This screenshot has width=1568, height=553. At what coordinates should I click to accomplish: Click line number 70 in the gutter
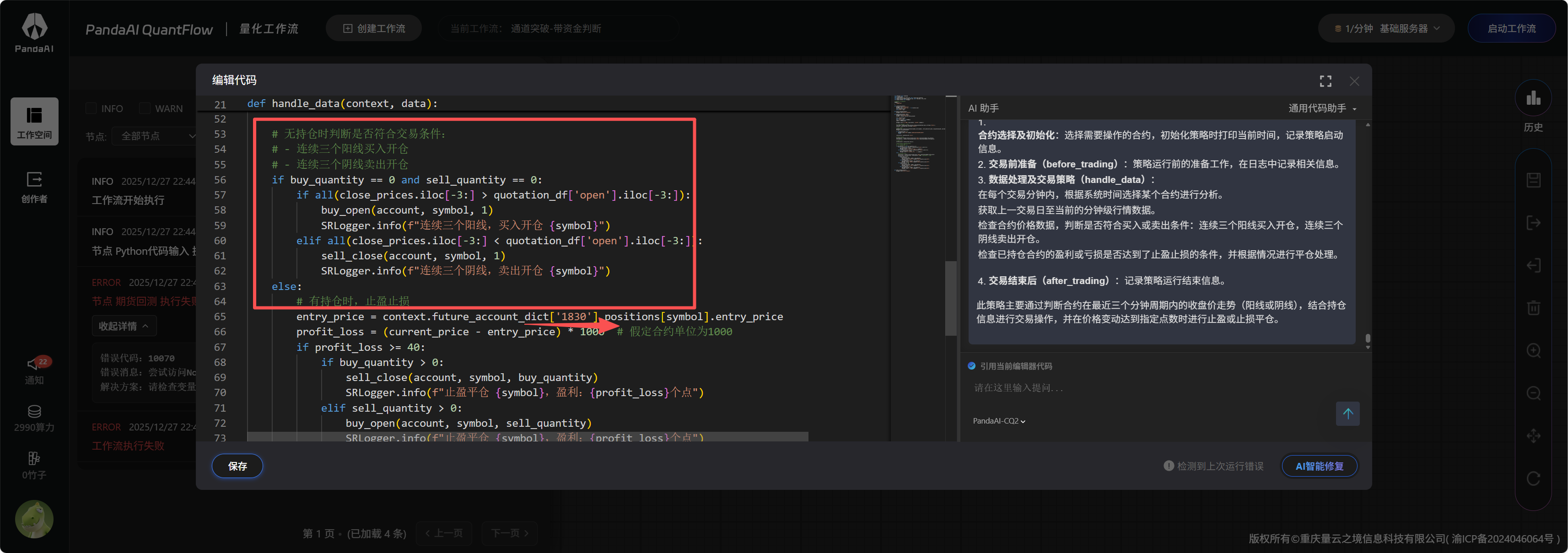pyautogui.click(x=220, y=393)
